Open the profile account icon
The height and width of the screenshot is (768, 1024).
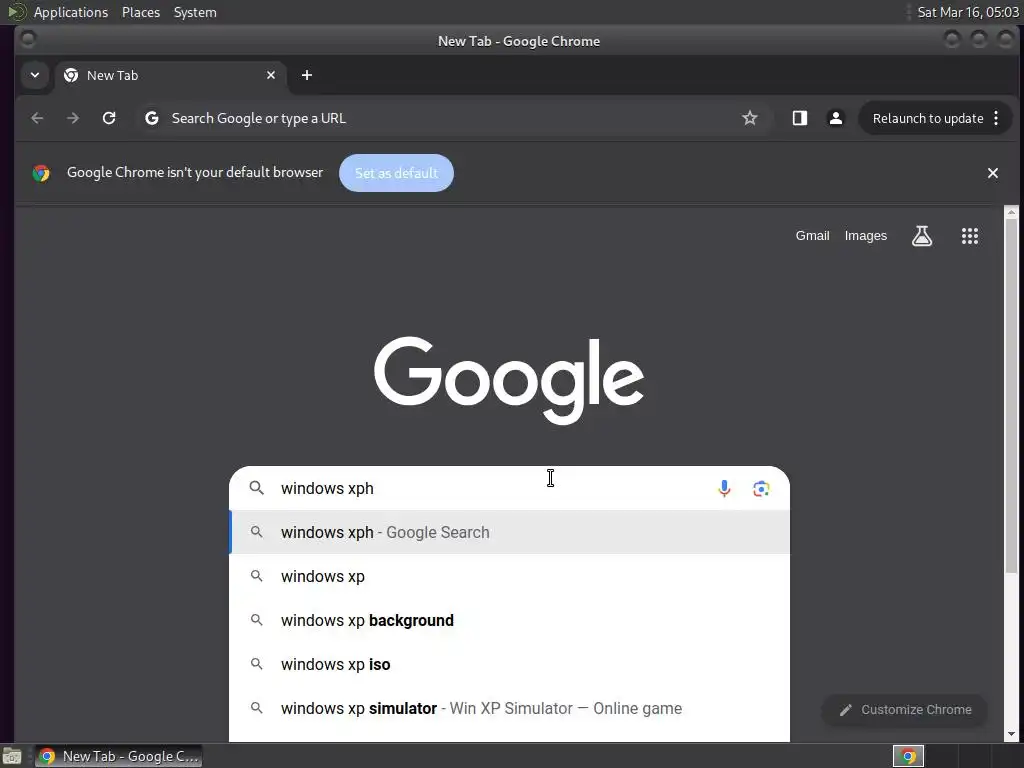(835, 118)
